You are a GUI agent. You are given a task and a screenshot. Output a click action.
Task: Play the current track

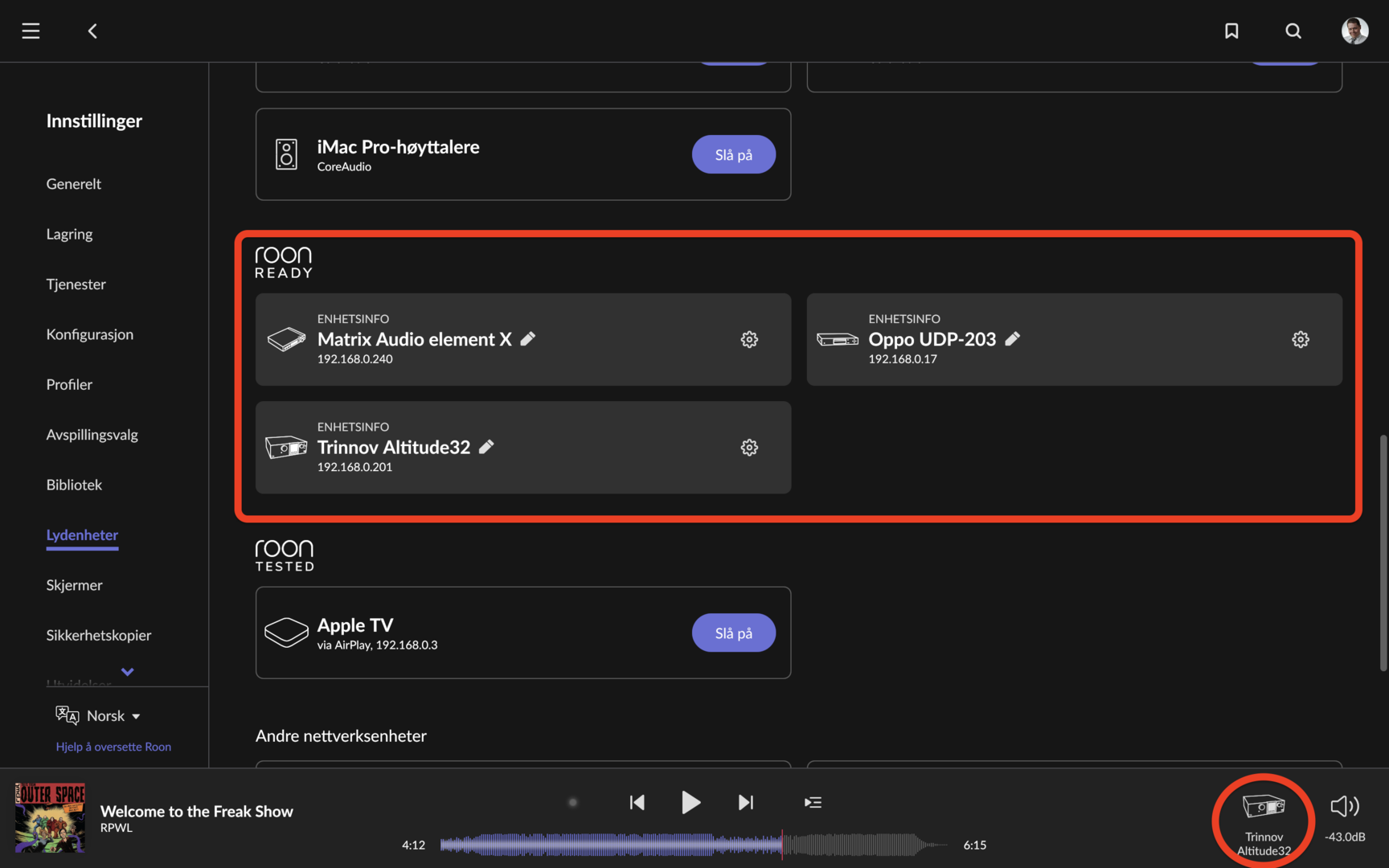(690, 802)
